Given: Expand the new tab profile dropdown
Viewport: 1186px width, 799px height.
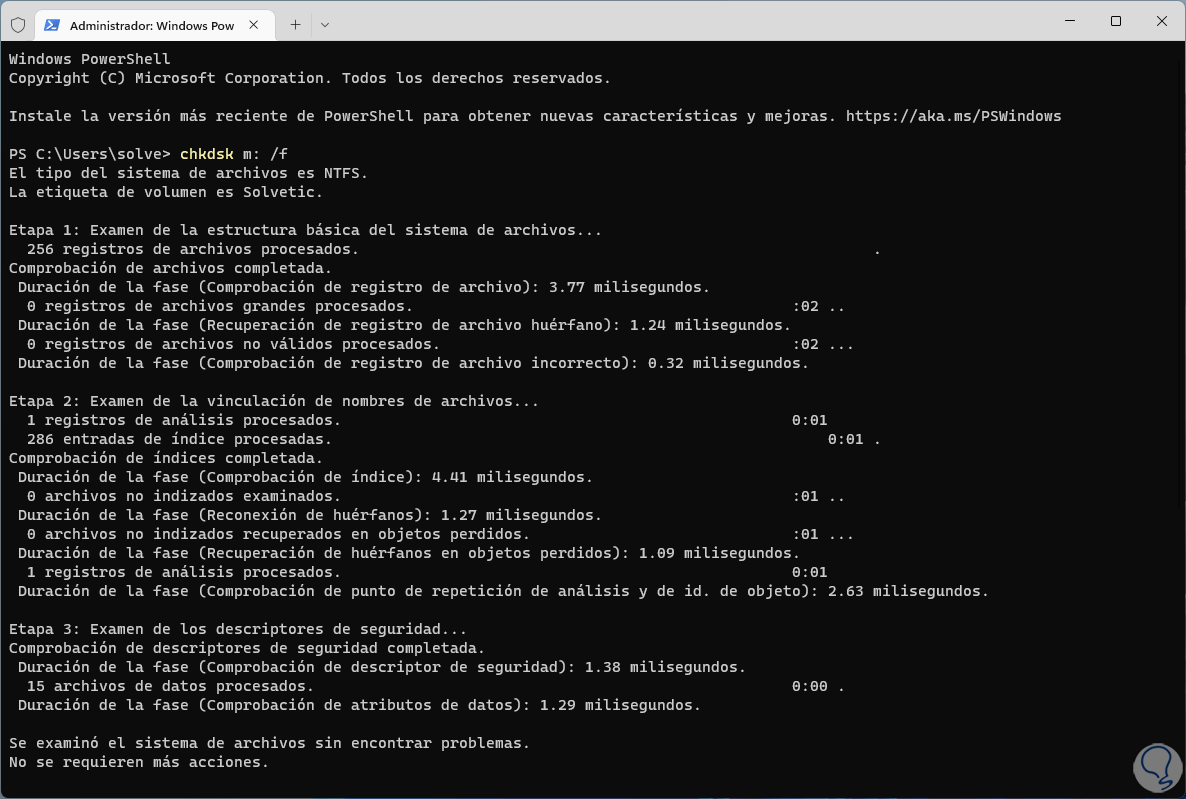Looking at the screenshot, I should [324, 25].
